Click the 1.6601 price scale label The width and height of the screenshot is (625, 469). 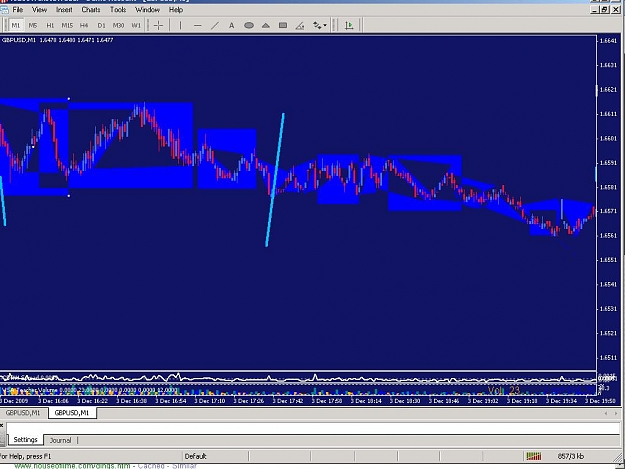[608, 138]
